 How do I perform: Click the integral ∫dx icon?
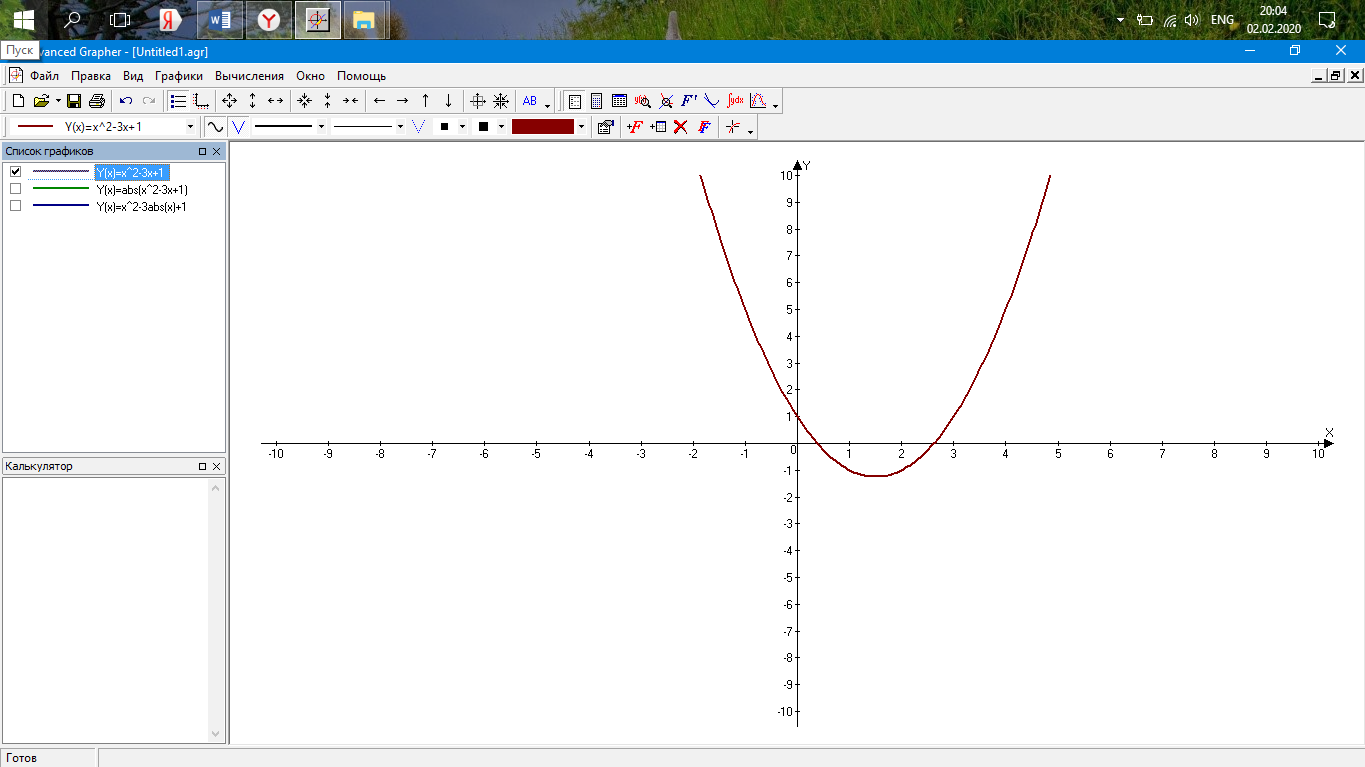(x=735, y=101)
